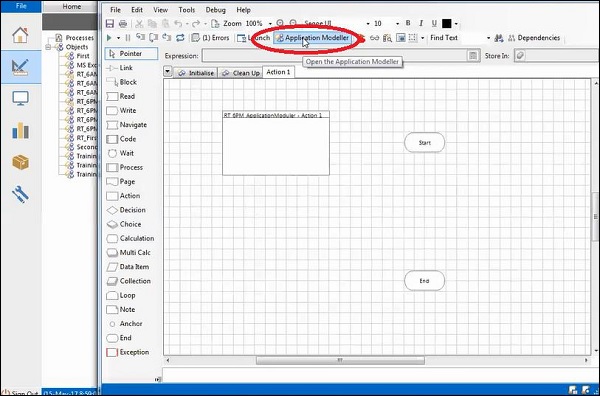The width and height of the screenshot is (600, 396).
Task: Click the Pause debug icon
Action: point(128,38)
